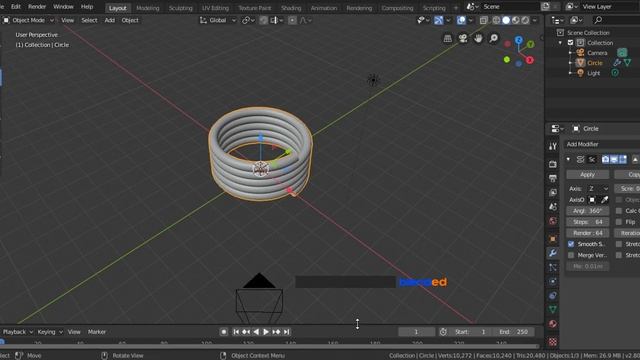Viewport: 640px width, 360px height.
Task: Toggle snapping magnet icon
Action: pos(263,20)
